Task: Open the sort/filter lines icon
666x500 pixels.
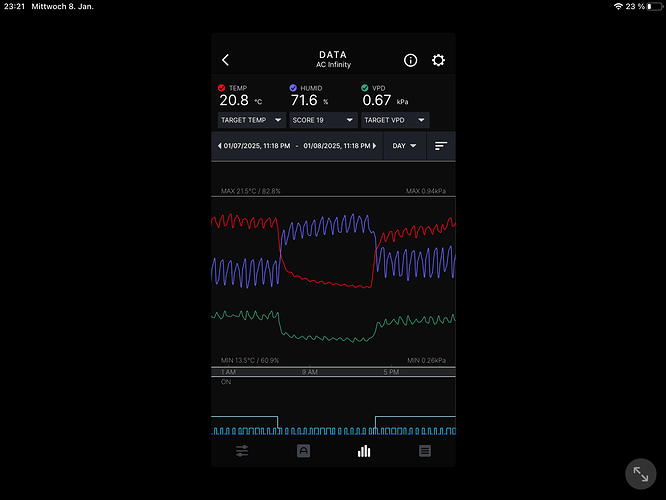Action: tap(440, 146)
